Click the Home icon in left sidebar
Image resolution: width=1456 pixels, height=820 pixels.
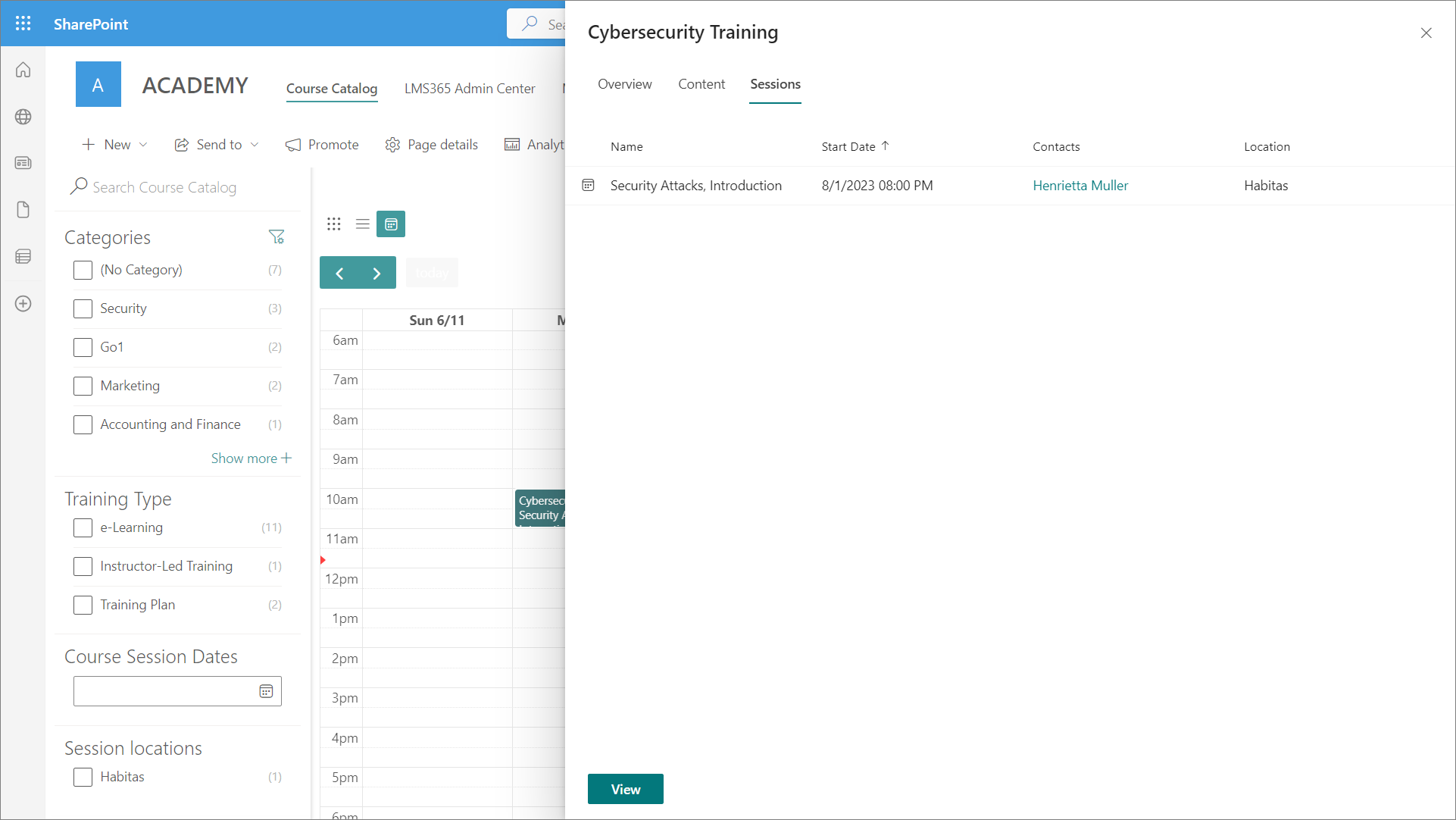23,70
